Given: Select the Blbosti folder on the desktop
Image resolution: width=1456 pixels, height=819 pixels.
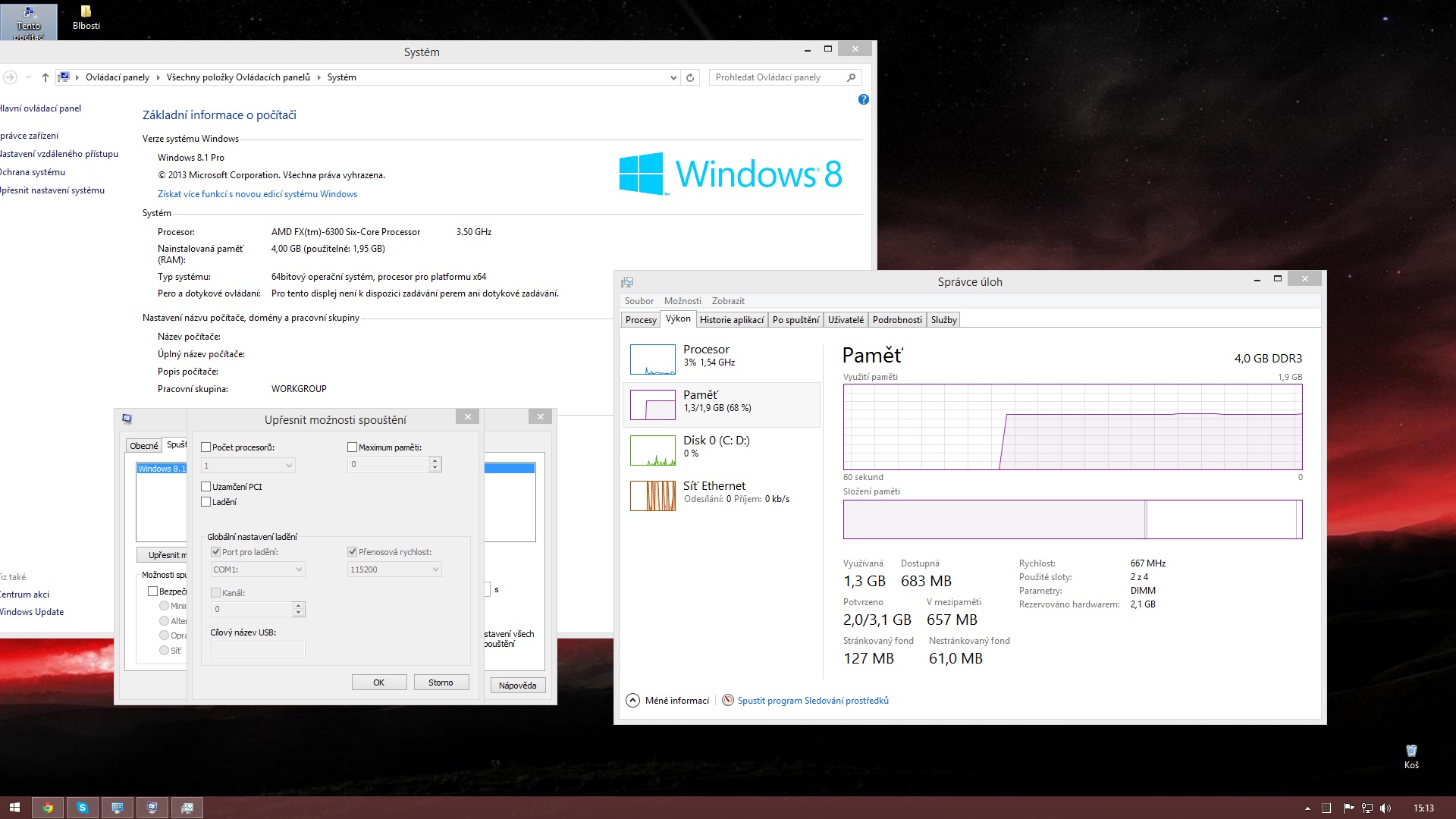Looking at the screenshot, I should [x=86, y=17].
